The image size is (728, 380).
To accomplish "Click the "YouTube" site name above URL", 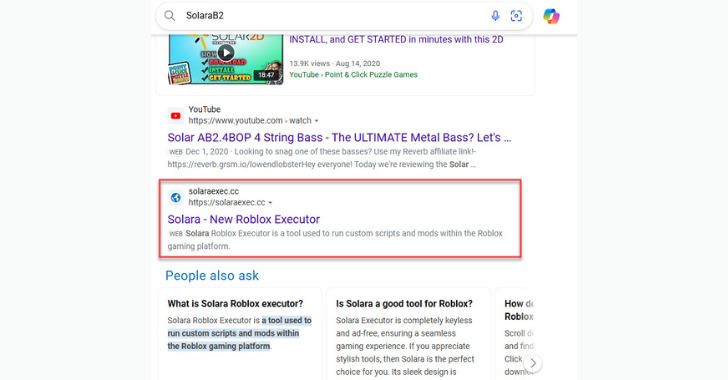I will (x=204, y=109).
